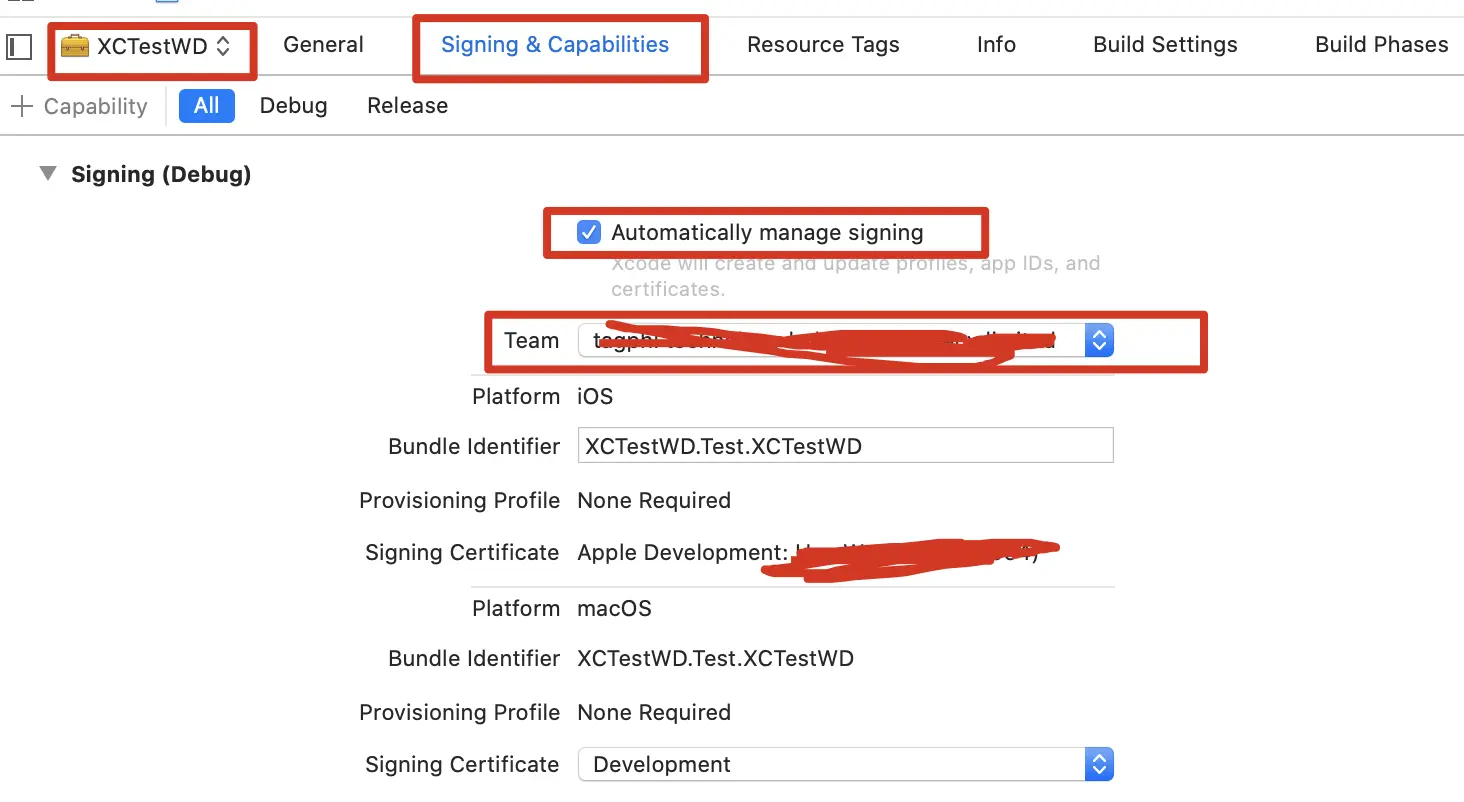Click the XCTestWD toolbox target icon
Image resolution: width=1464 pixels, height=802 pixels.
[75, 46]
